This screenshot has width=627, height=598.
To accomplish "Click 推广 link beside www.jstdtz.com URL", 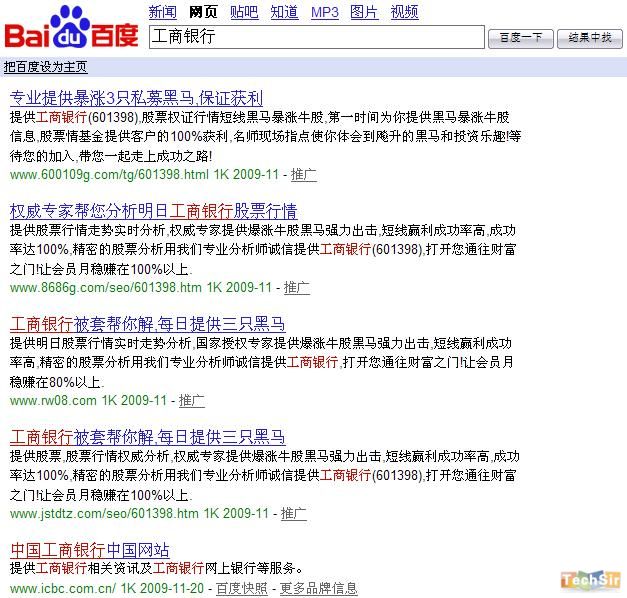I will [x=294, y=513].
